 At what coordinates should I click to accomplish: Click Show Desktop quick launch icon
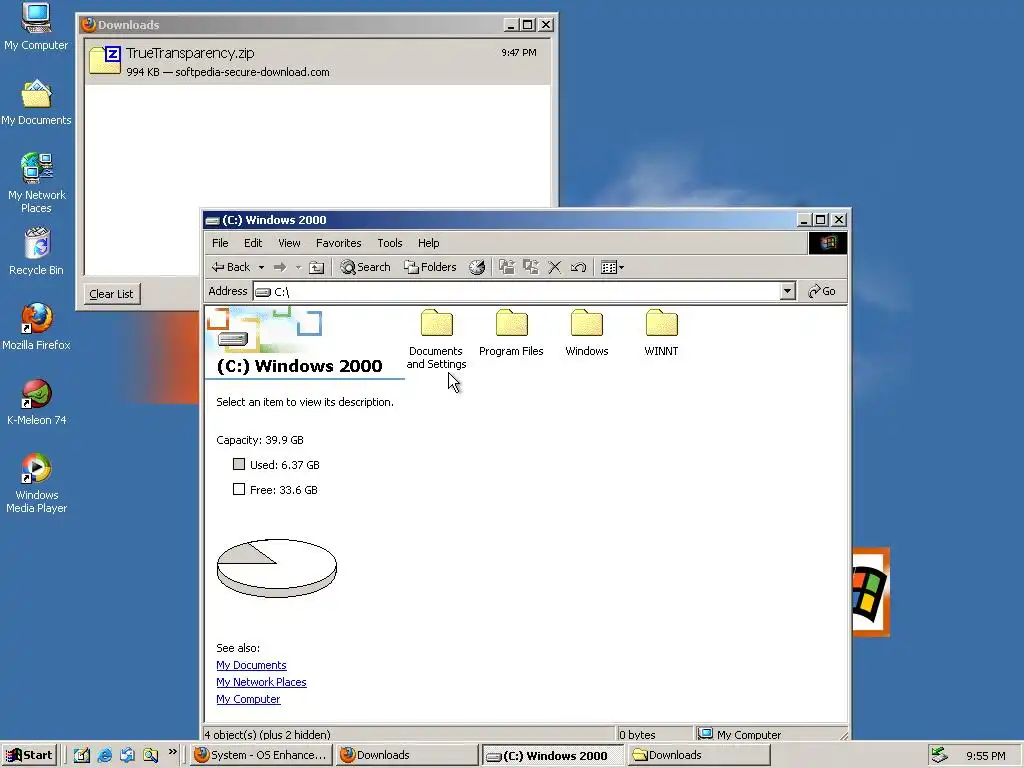coord(82,755)
